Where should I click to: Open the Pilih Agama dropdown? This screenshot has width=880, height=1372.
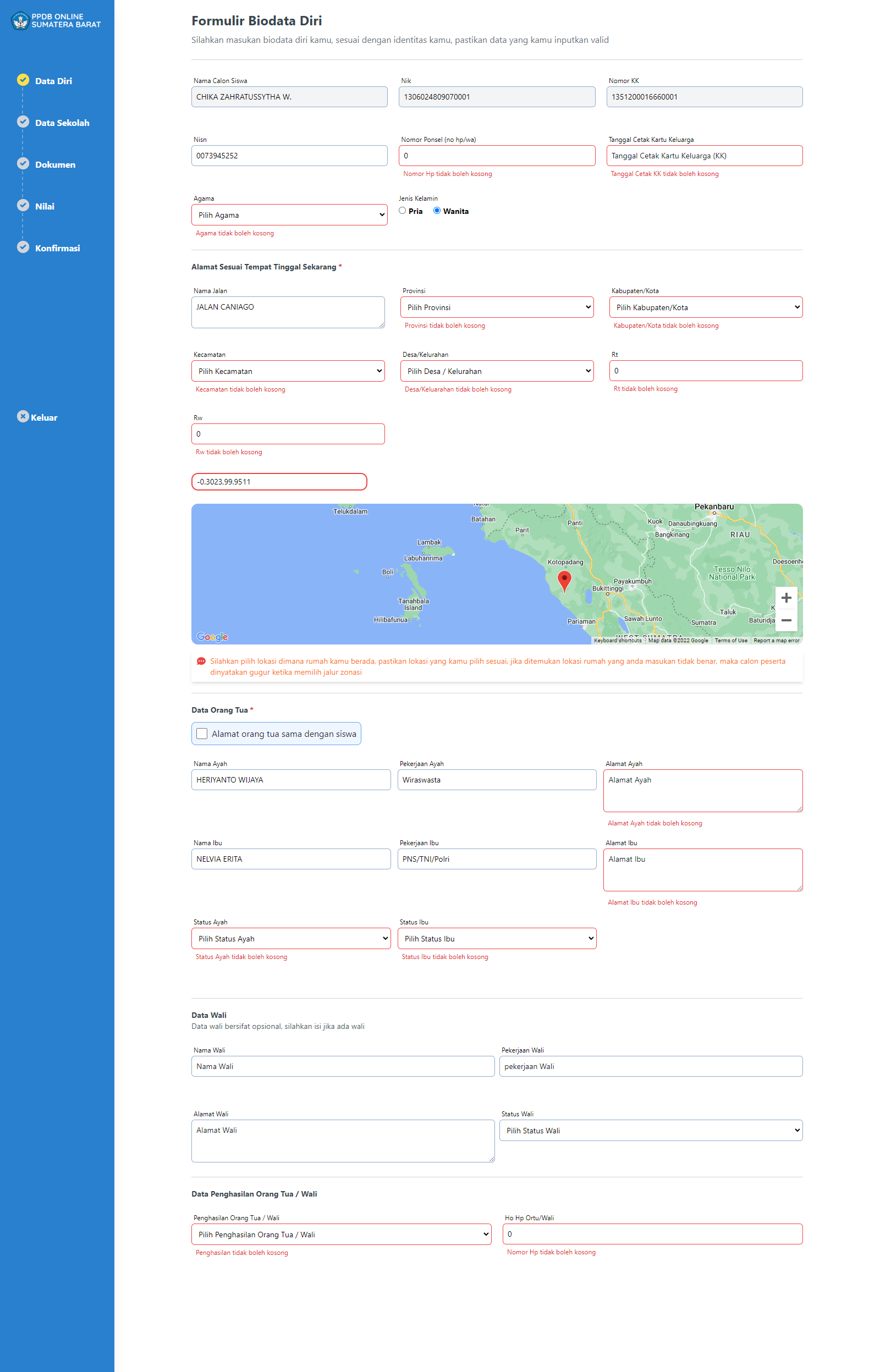(289, 215)
